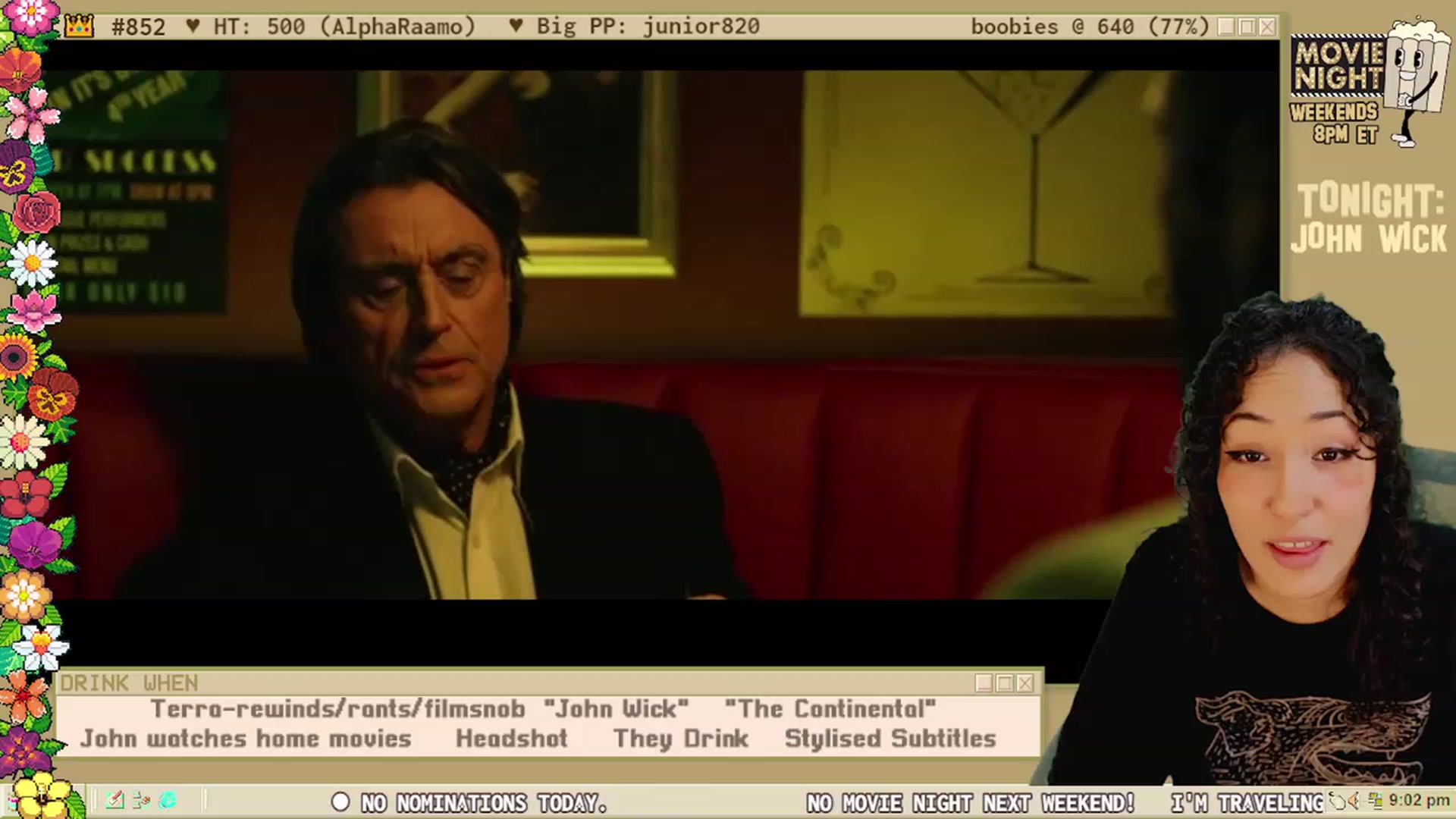The width and height of the screenshot is (1456, 819).
Task: Click the "TONIGHT: JOHN WICK" banner
Action: click(x=1370, y=218)
